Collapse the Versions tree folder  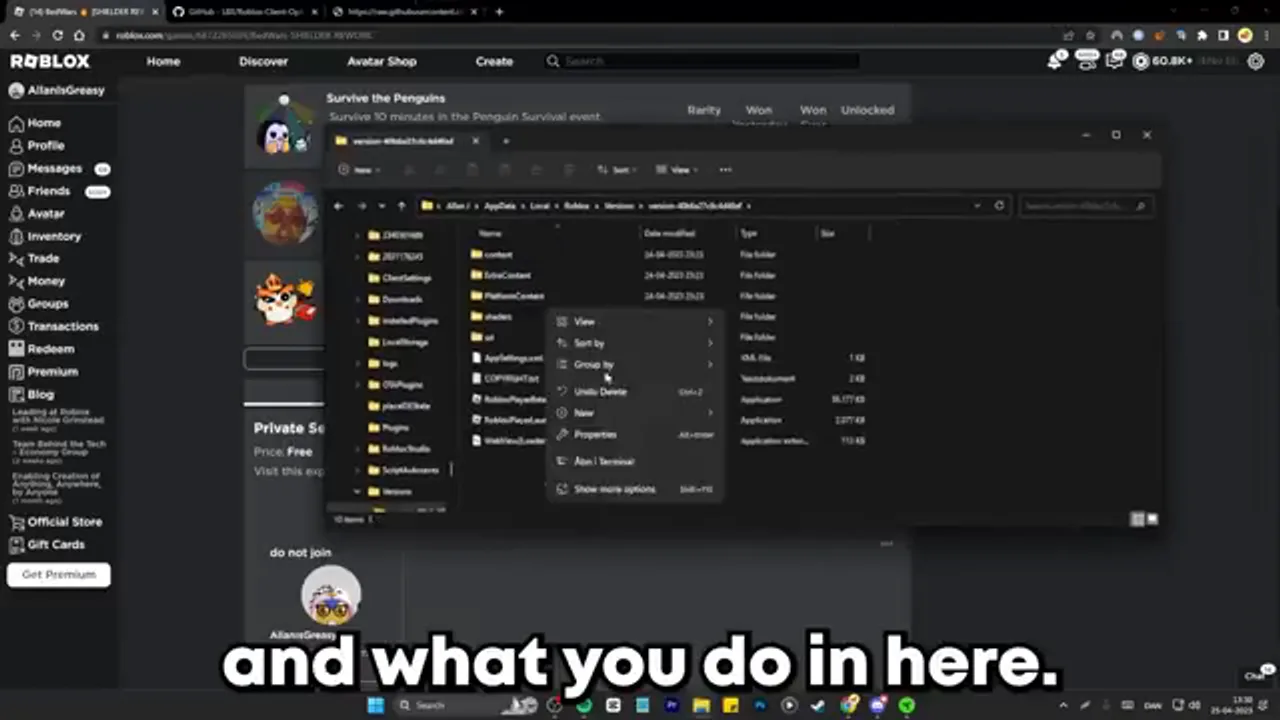357,492
